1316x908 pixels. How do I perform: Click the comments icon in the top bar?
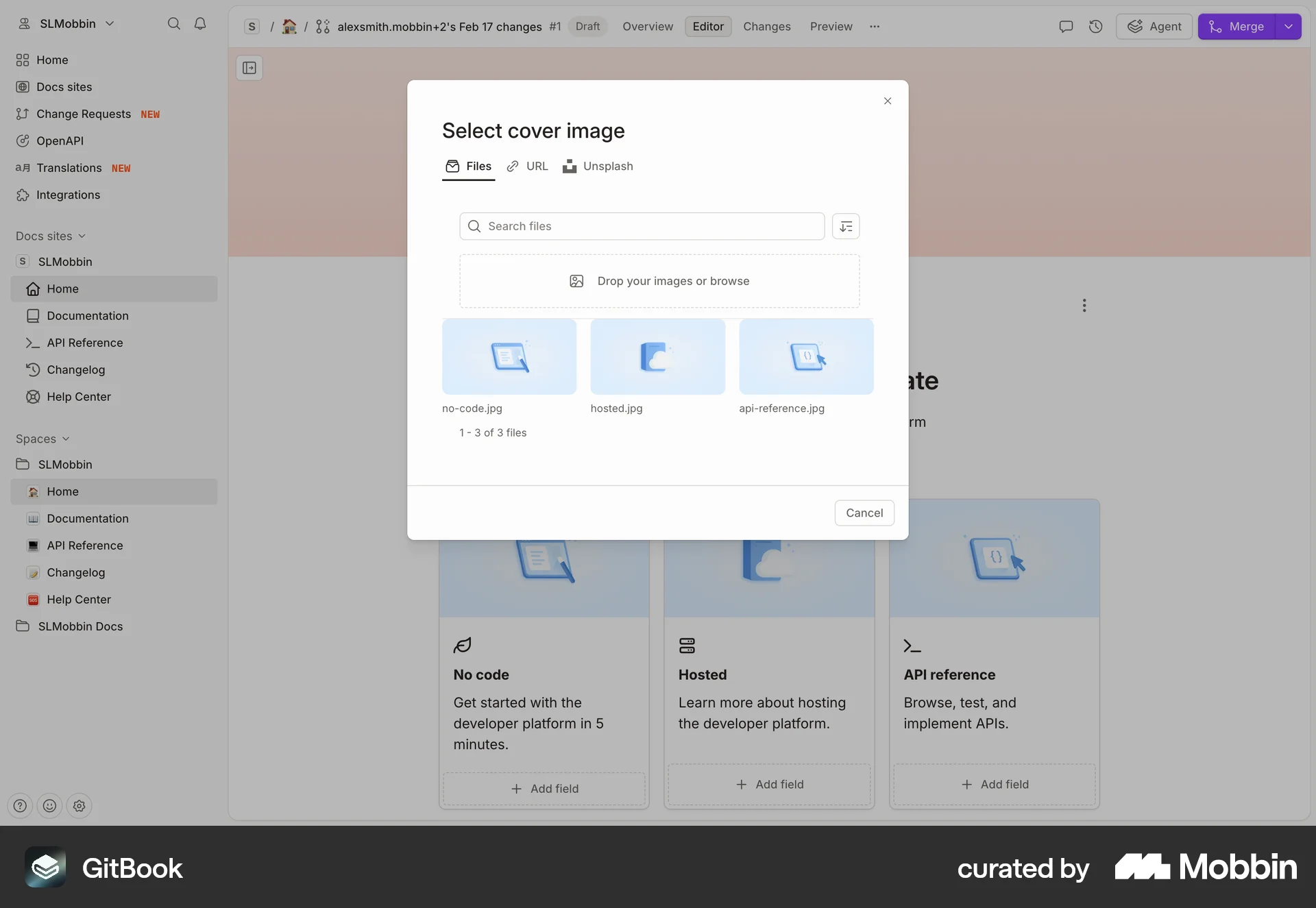[1065, 26]
